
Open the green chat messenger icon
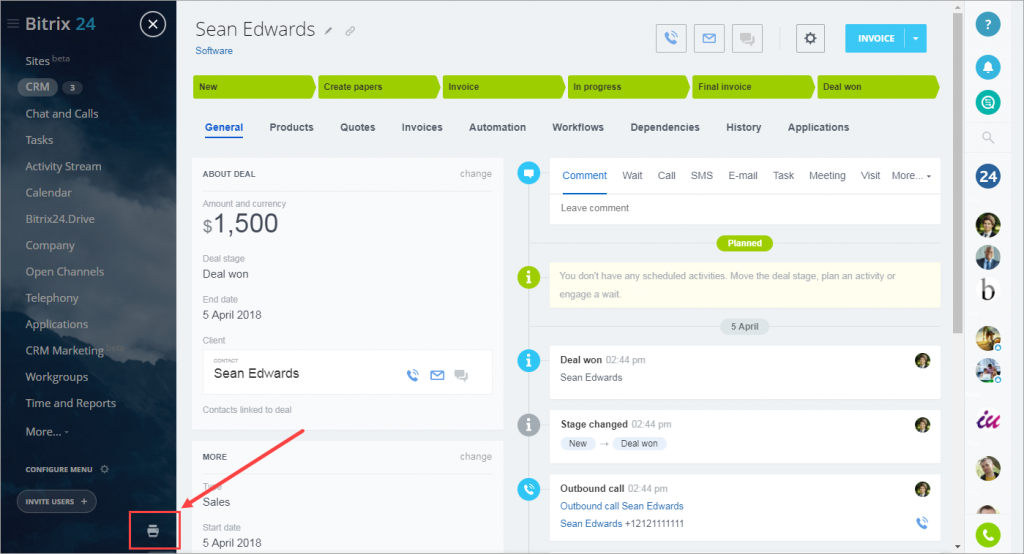coord(988,103)
